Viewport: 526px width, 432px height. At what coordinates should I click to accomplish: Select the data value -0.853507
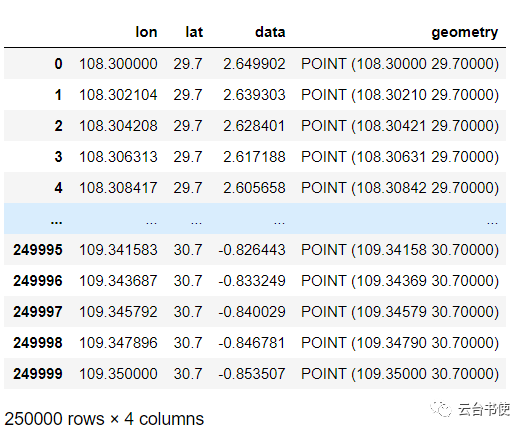tap(252, 374)
